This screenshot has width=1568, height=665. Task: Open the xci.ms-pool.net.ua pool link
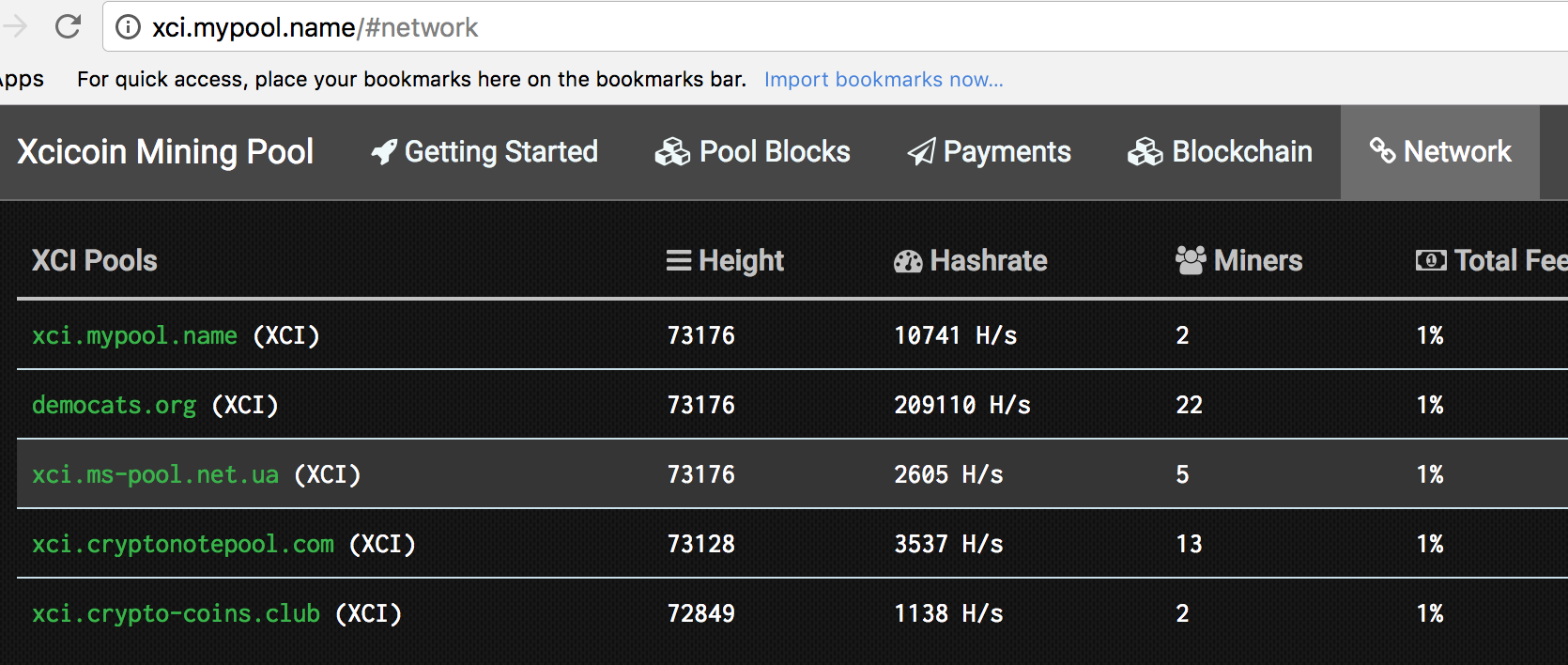[156, 474]
